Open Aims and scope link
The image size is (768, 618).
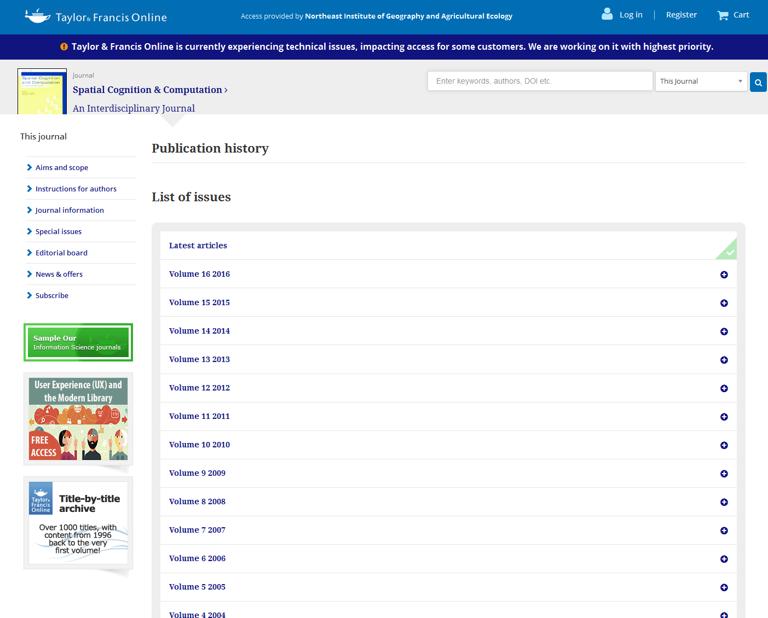[x=62, y=168]
